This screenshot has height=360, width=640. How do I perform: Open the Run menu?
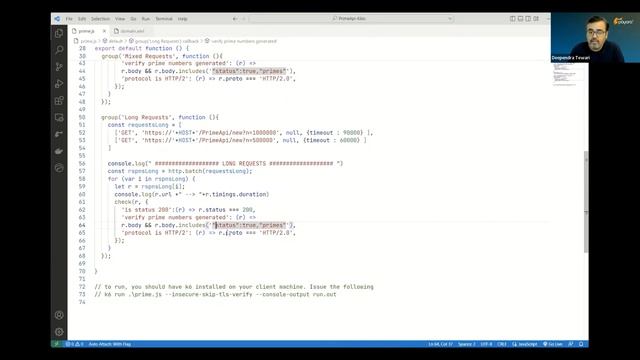pos(146,19)
